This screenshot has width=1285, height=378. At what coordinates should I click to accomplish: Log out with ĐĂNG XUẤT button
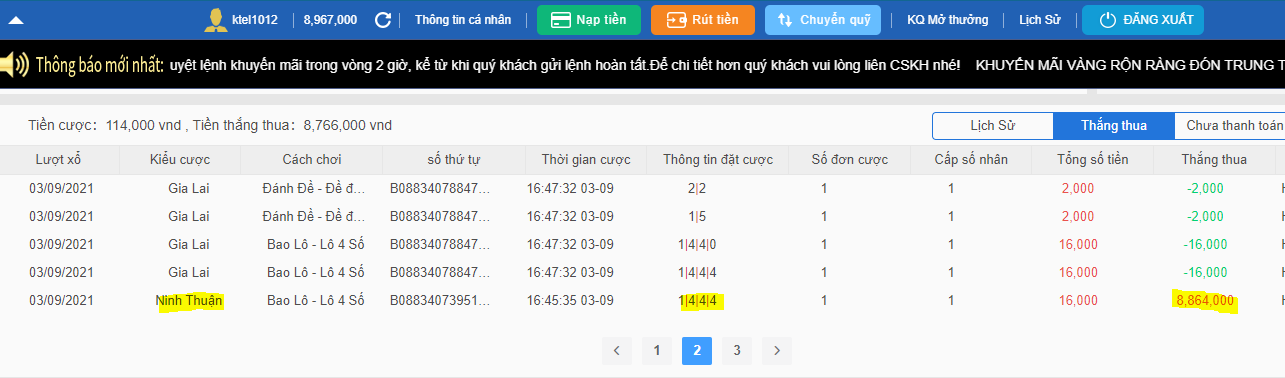[1143, 20]
